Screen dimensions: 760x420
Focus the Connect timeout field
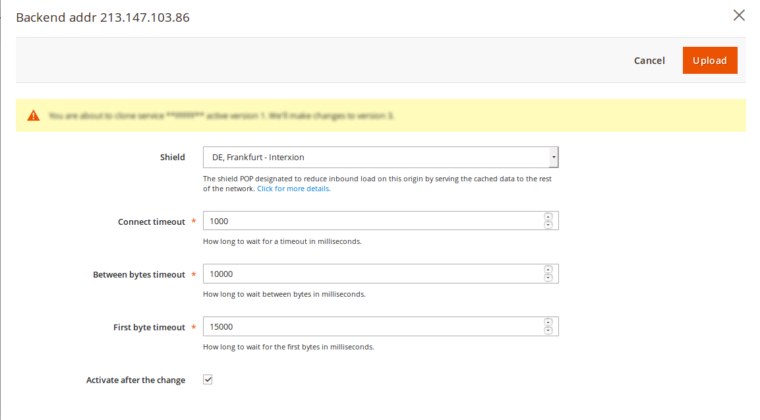click(x=372, y=221)
